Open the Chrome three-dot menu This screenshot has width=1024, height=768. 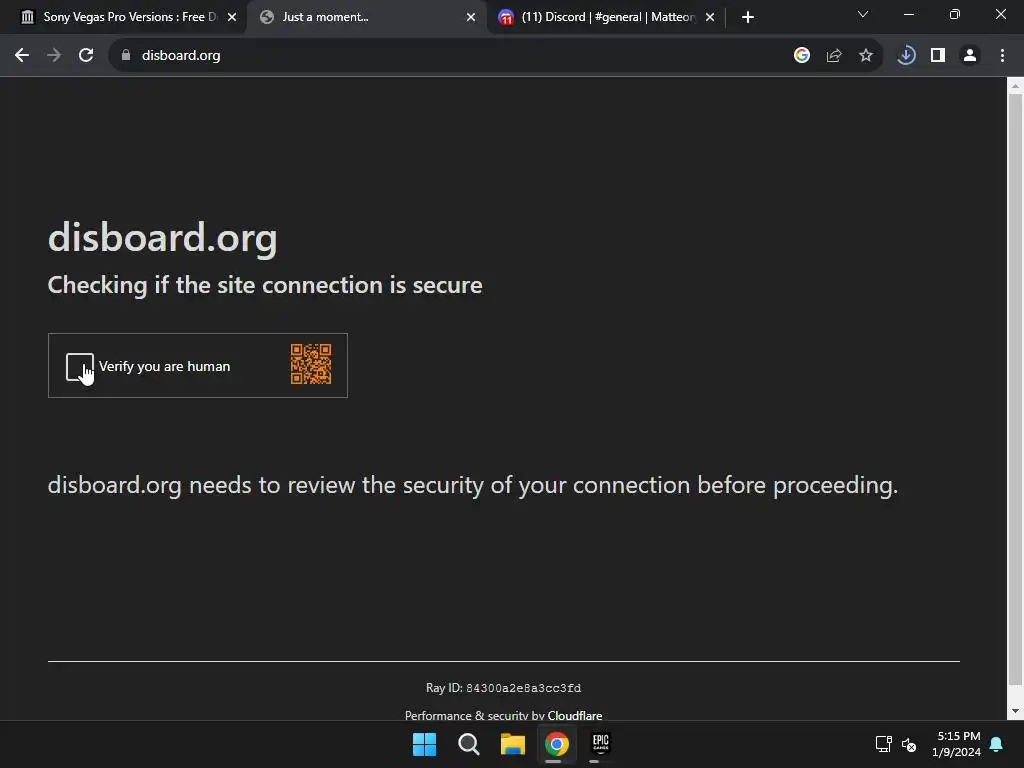(1002, 56)
